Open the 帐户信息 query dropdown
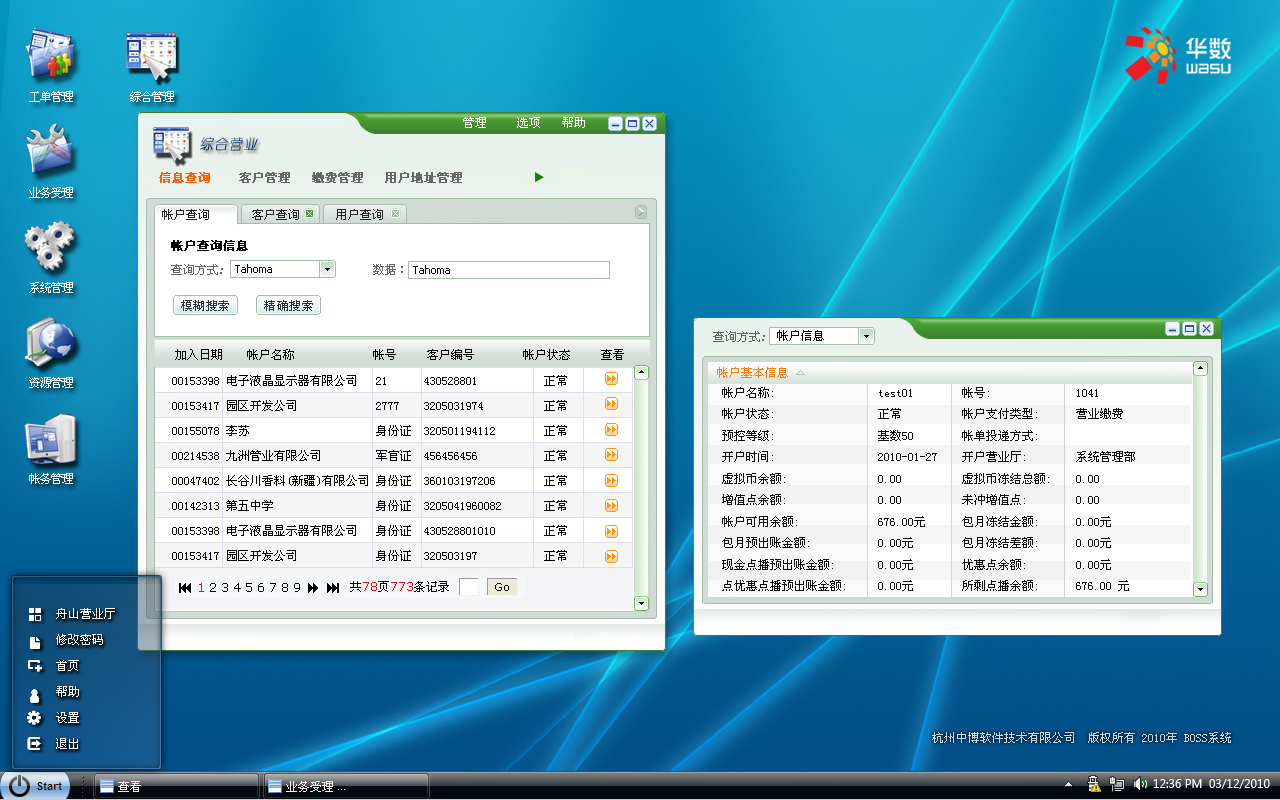 [x=867, y=336]
